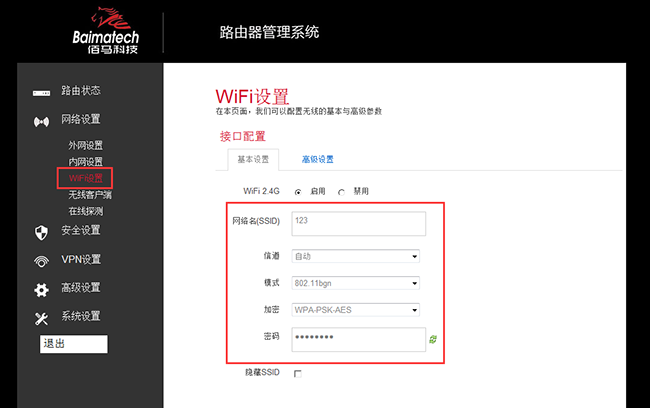The image size is (650, 408).
Task: Open 无线客户端 in the sidebar
Action: click(x=89, y=195)
